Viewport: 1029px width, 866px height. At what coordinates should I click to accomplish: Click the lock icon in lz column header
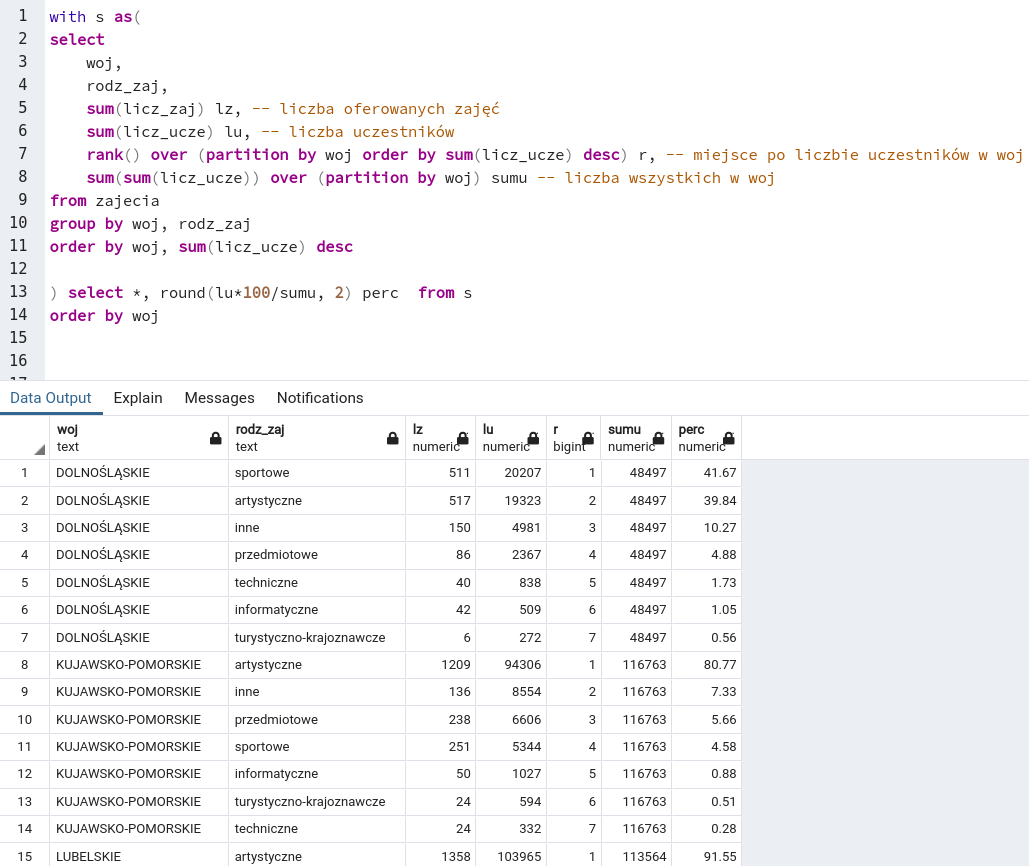462,438
